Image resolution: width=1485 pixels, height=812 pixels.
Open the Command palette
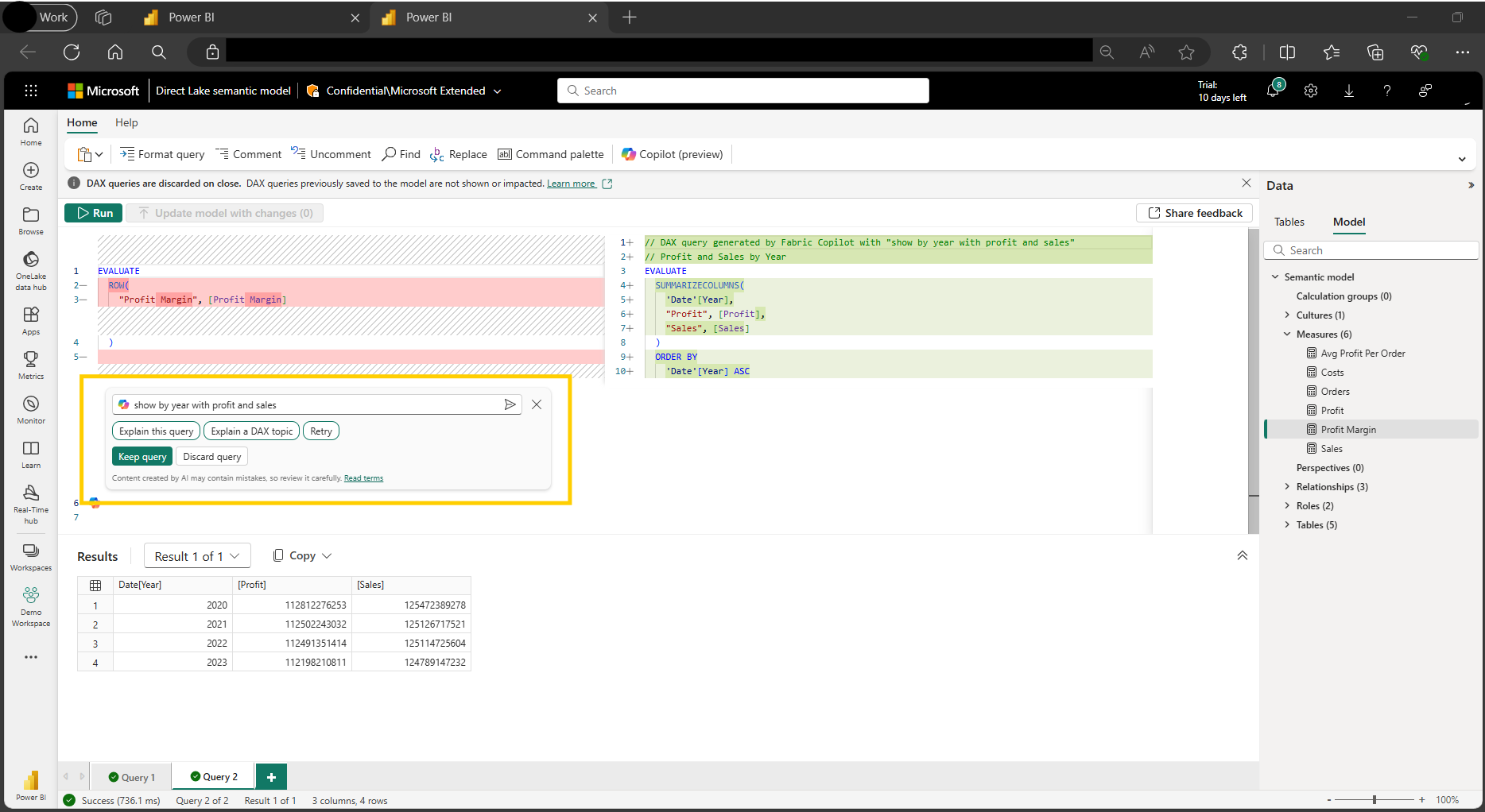click(x=550, y=154)
